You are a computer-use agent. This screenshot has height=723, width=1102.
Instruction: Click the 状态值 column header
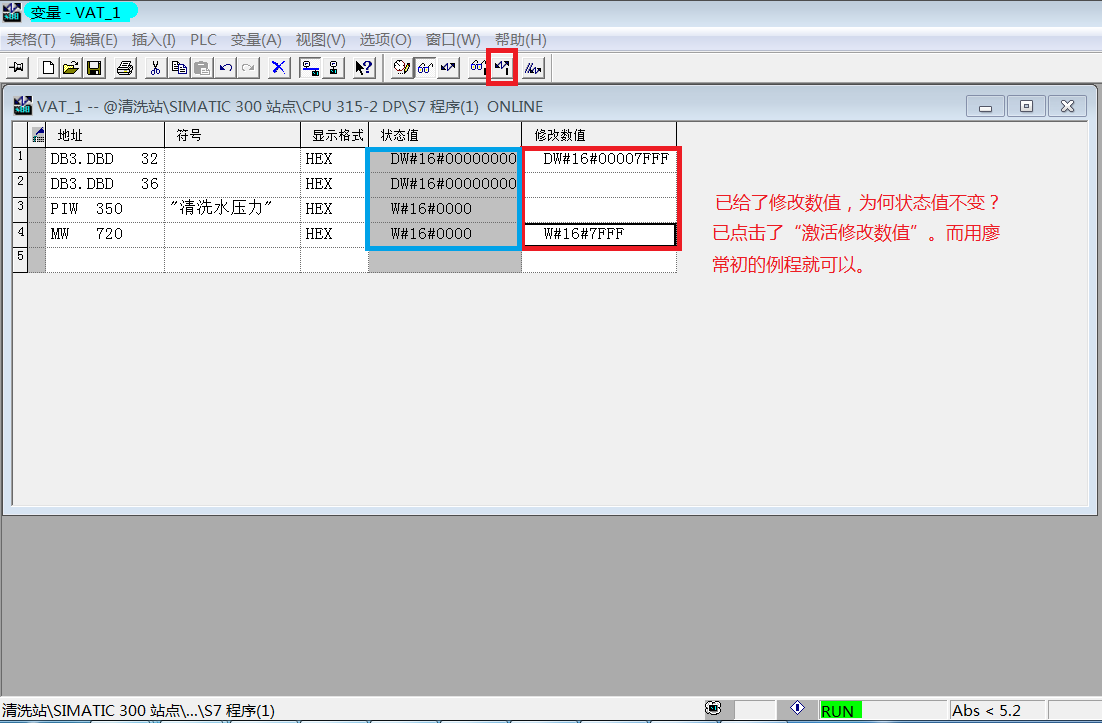click(x=445, y=135)
